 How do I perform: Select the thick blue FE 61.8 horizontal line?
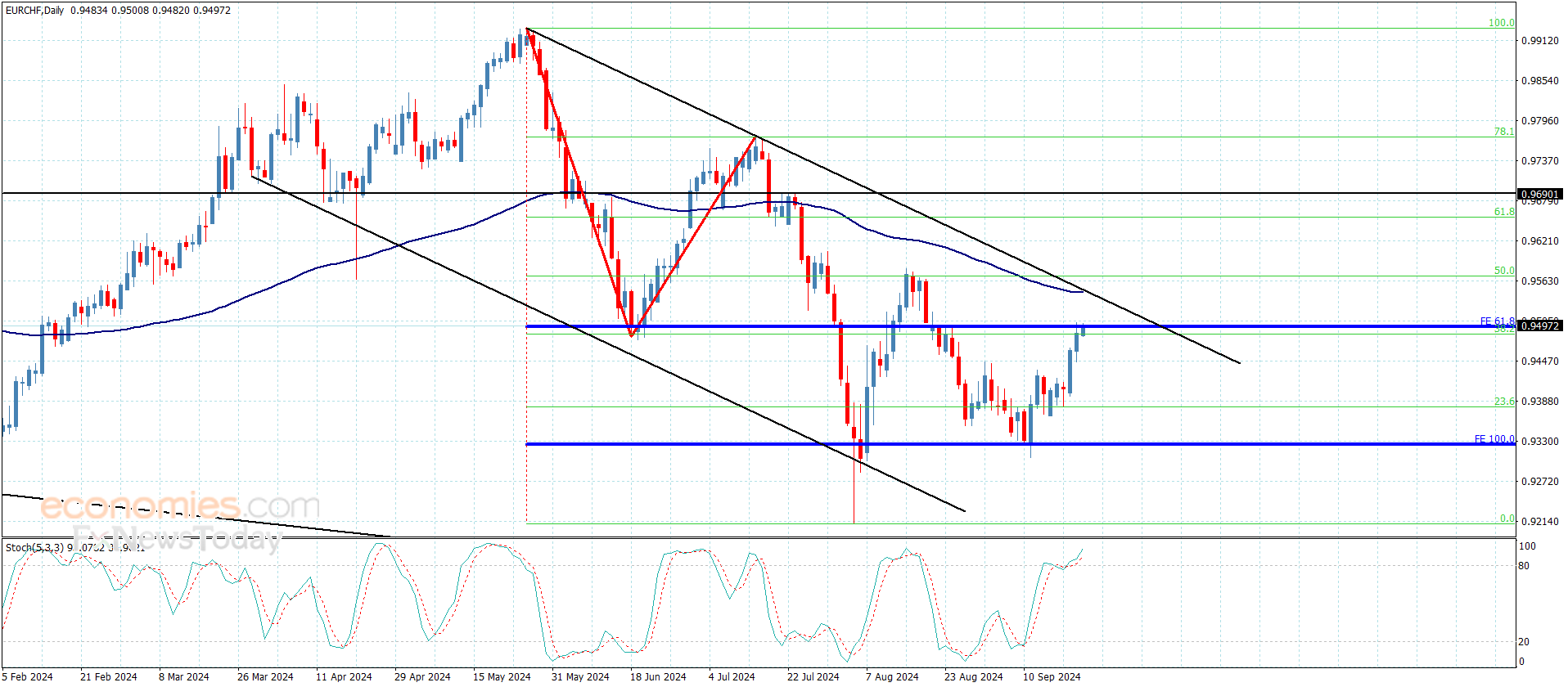[x=1020, y=326]
